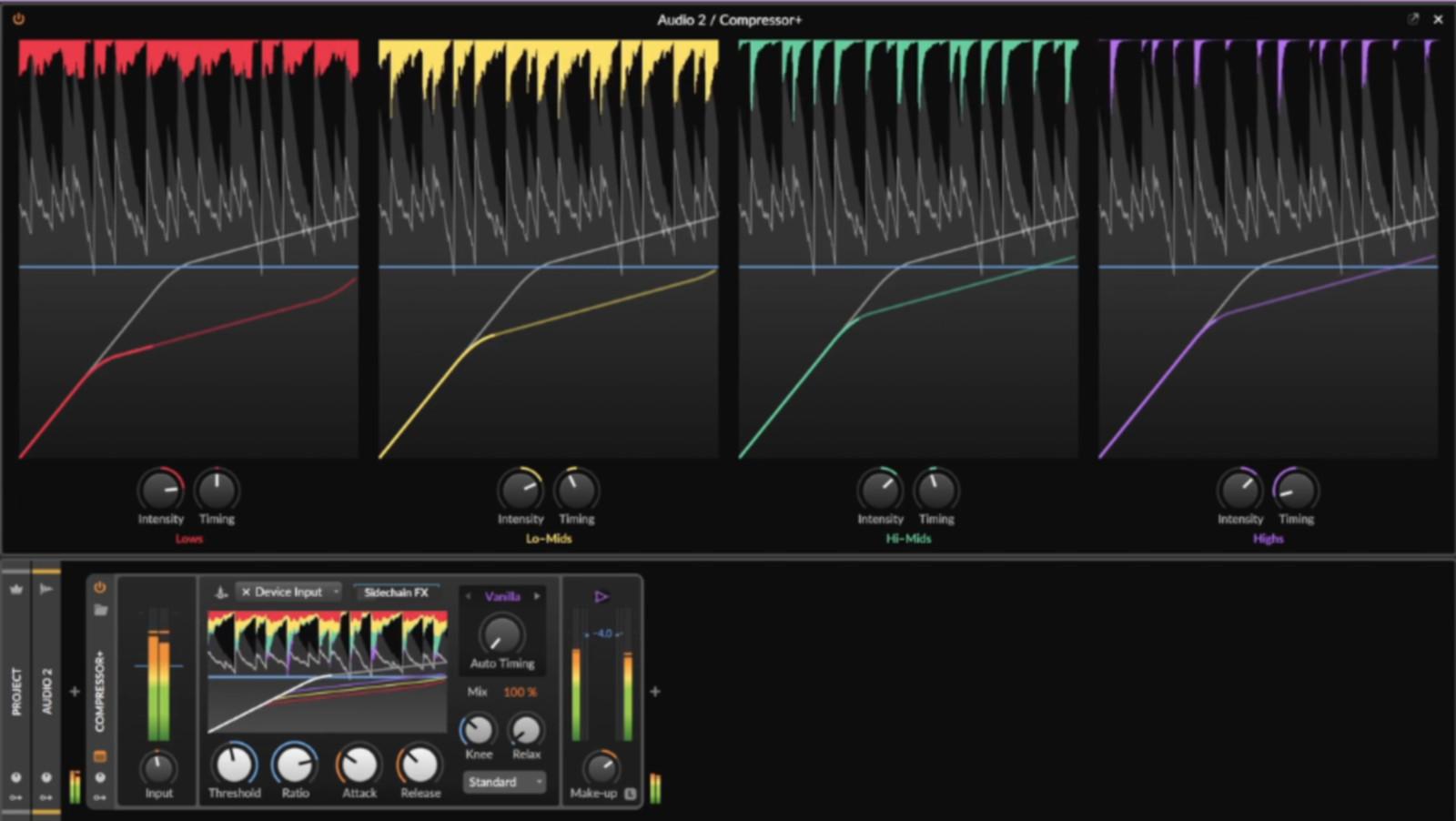This screenshot has width=1456, height=821.
Task: Click the Project crown icon
Action: [x=16, y=589]
